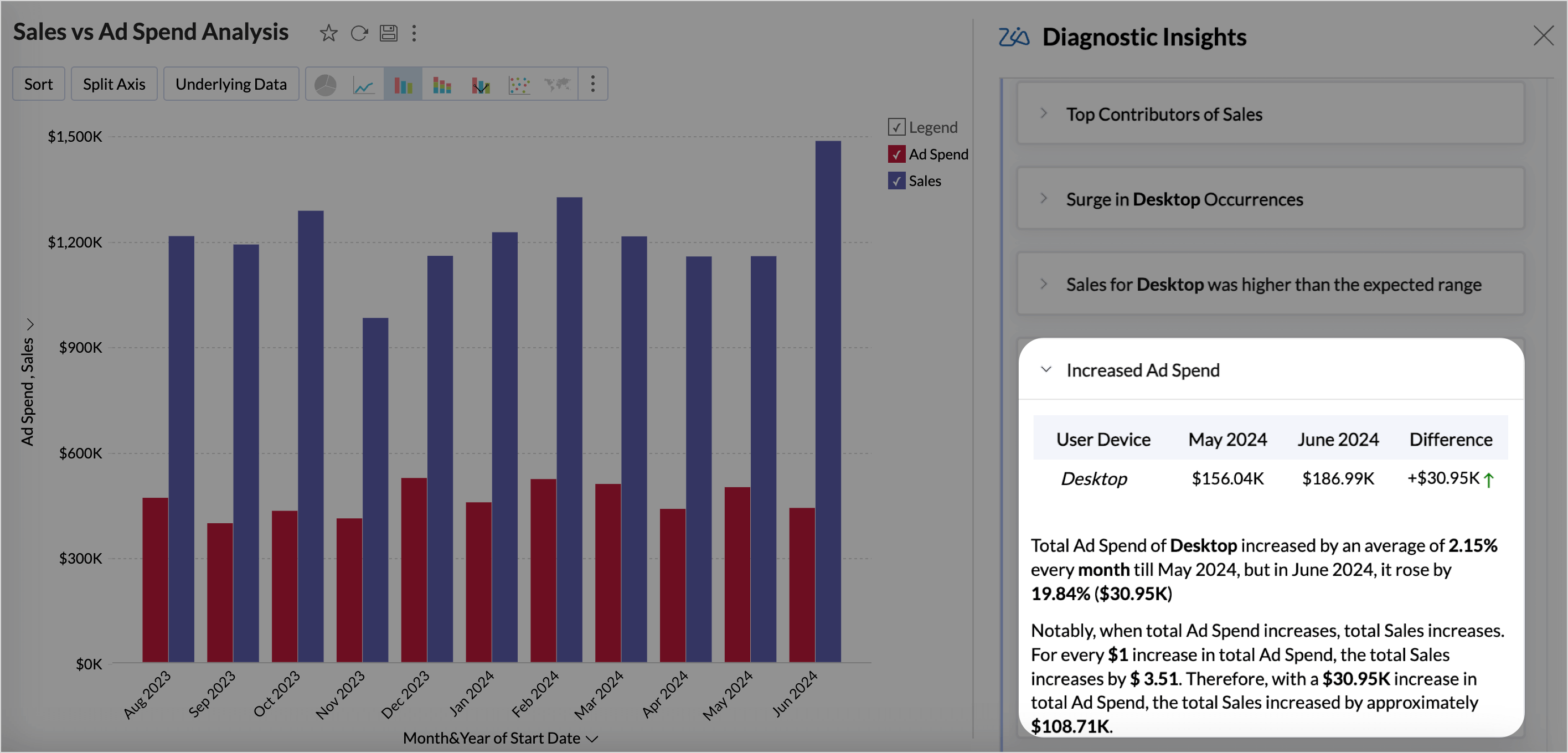This screenshot has width=1568, height=753.
Task: Mark chart as favorite with star icon
Action: click(x=328, y=33)
